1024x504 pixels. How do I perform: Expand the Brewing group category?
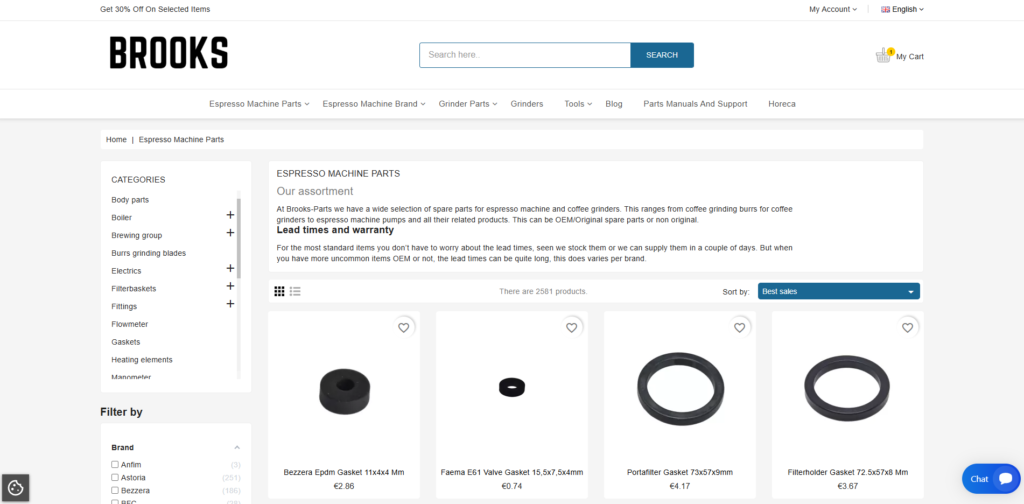[x=230, y=232]
